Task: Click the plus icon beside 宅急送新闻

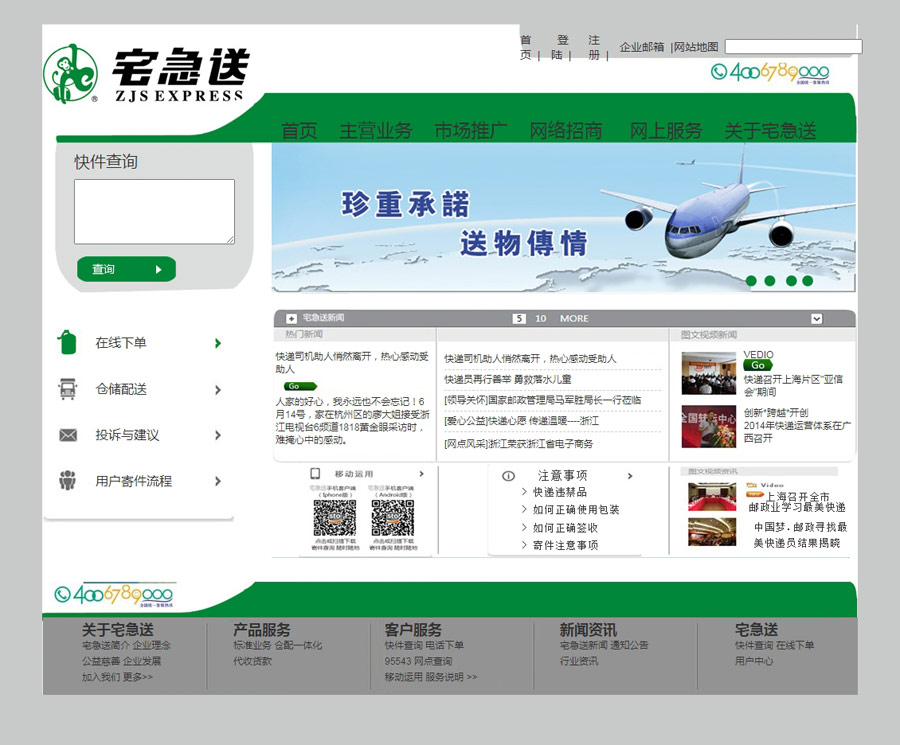Action: coord(292,318)
